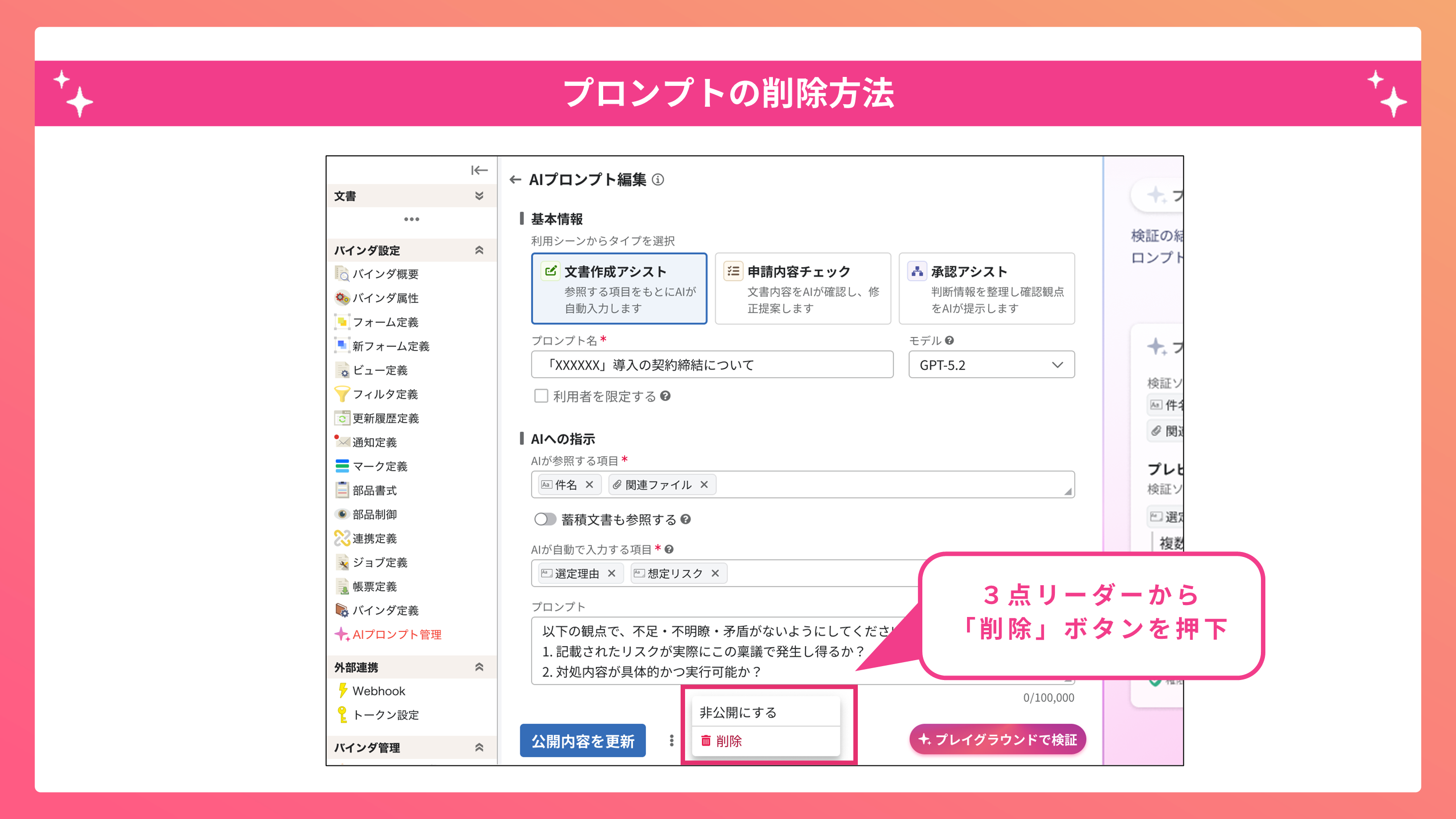Select the 文書作成アシスト type card
Viewport: 1456px width, 819px height.
point(619,288)
